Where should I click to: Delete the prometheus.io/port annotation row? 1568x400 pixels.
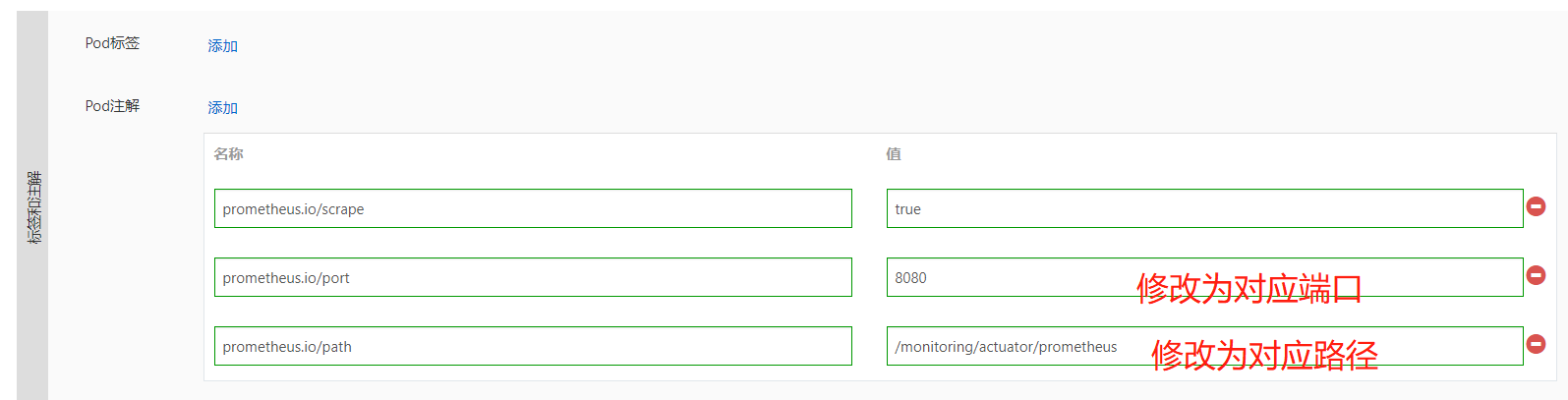pyautogui.click(x=1536, y=275)
